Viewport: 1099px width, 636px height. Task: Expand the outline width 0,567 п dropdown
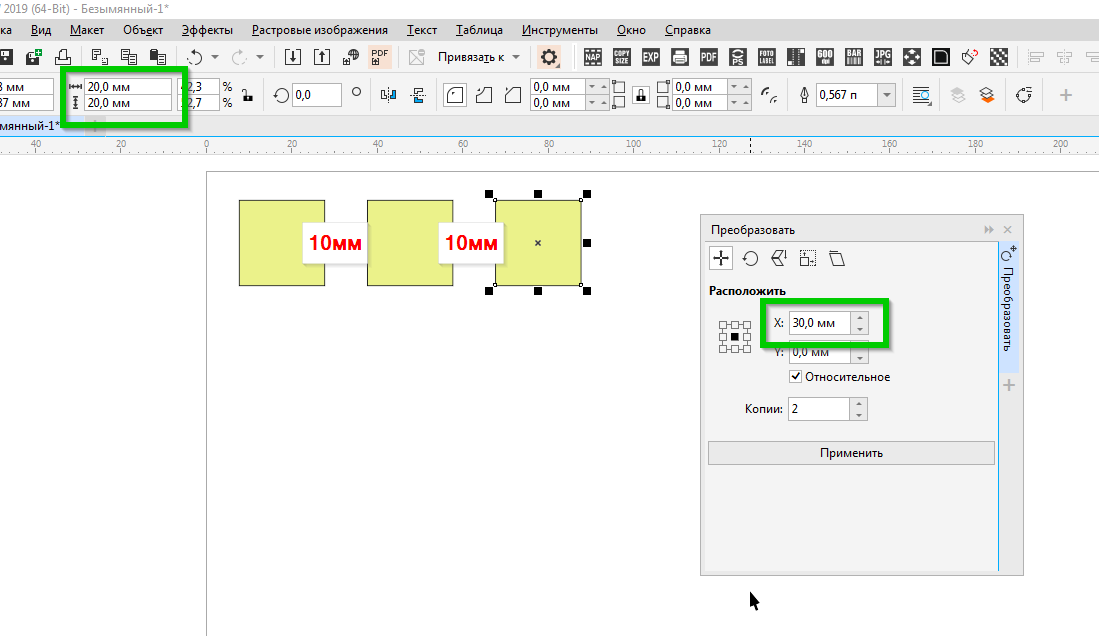(x=886, y=95)
